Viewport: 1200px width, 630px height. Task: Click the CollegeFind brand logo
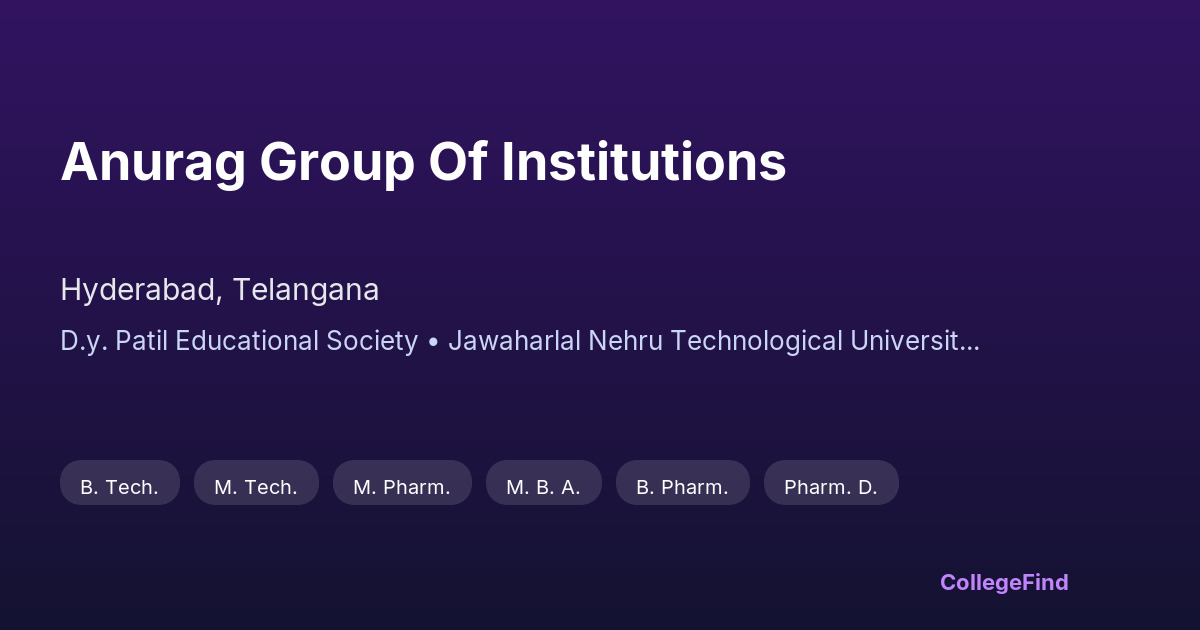[1004, 582]
